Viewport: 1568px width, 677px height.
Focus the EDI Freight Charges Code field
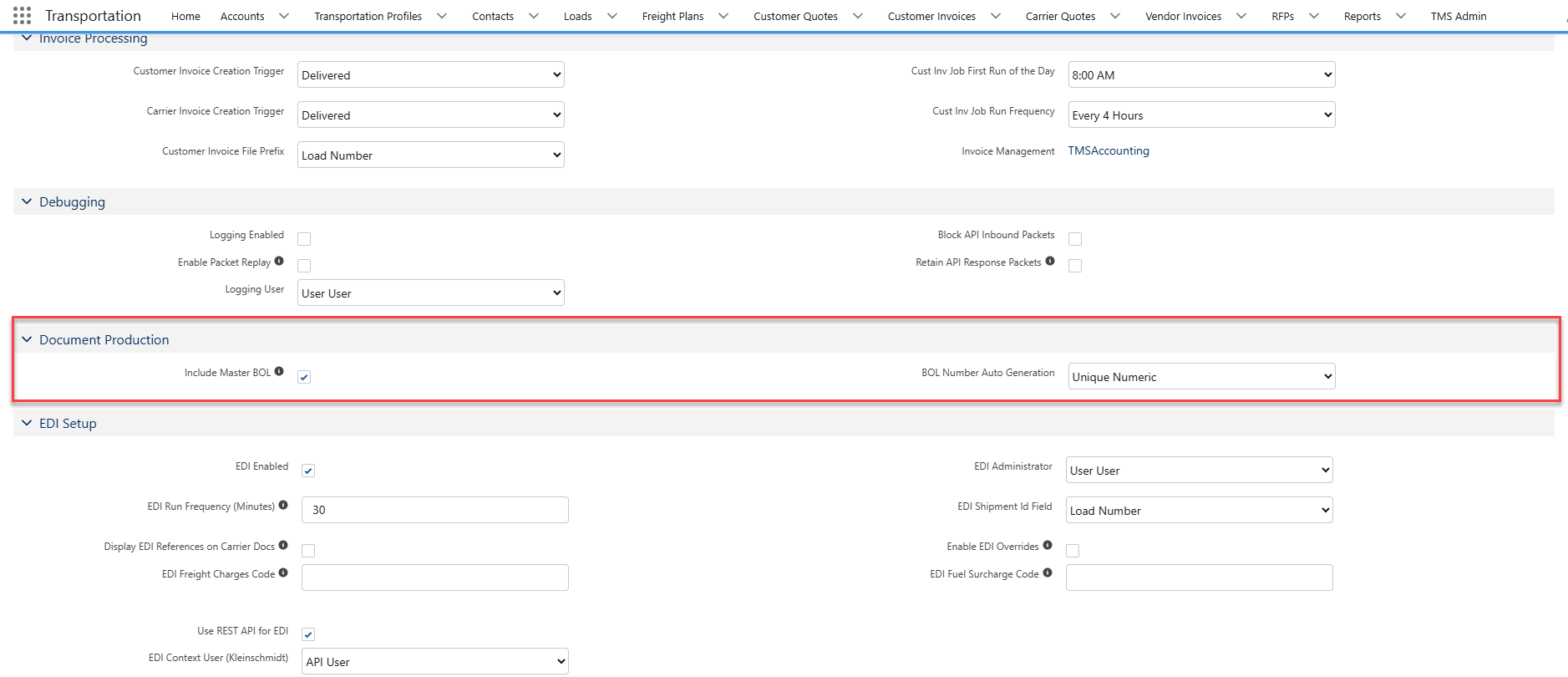435,578
